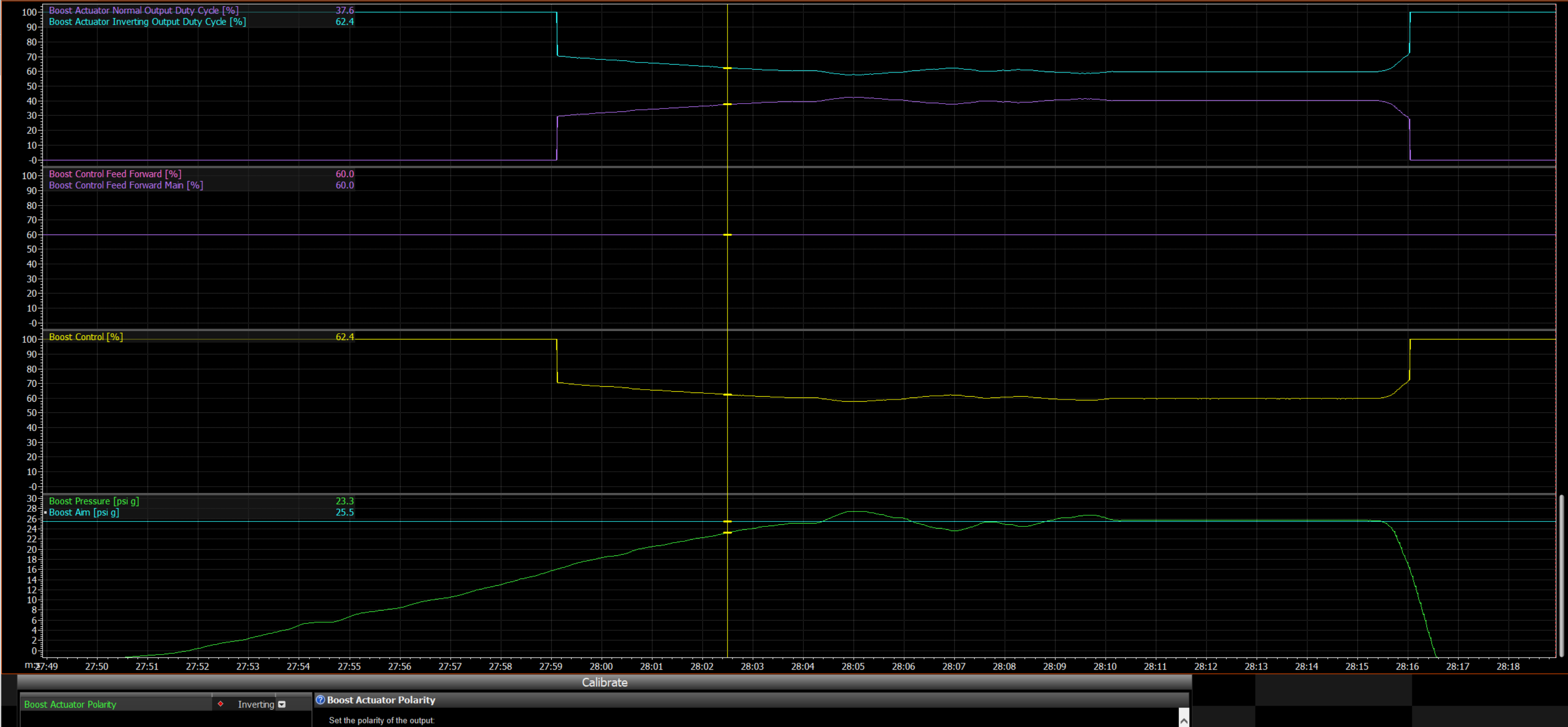The height and width of the screenshot is (727, 1568).
Task: Select the Boost Pressure [psi g] legend
Action: 94,501
